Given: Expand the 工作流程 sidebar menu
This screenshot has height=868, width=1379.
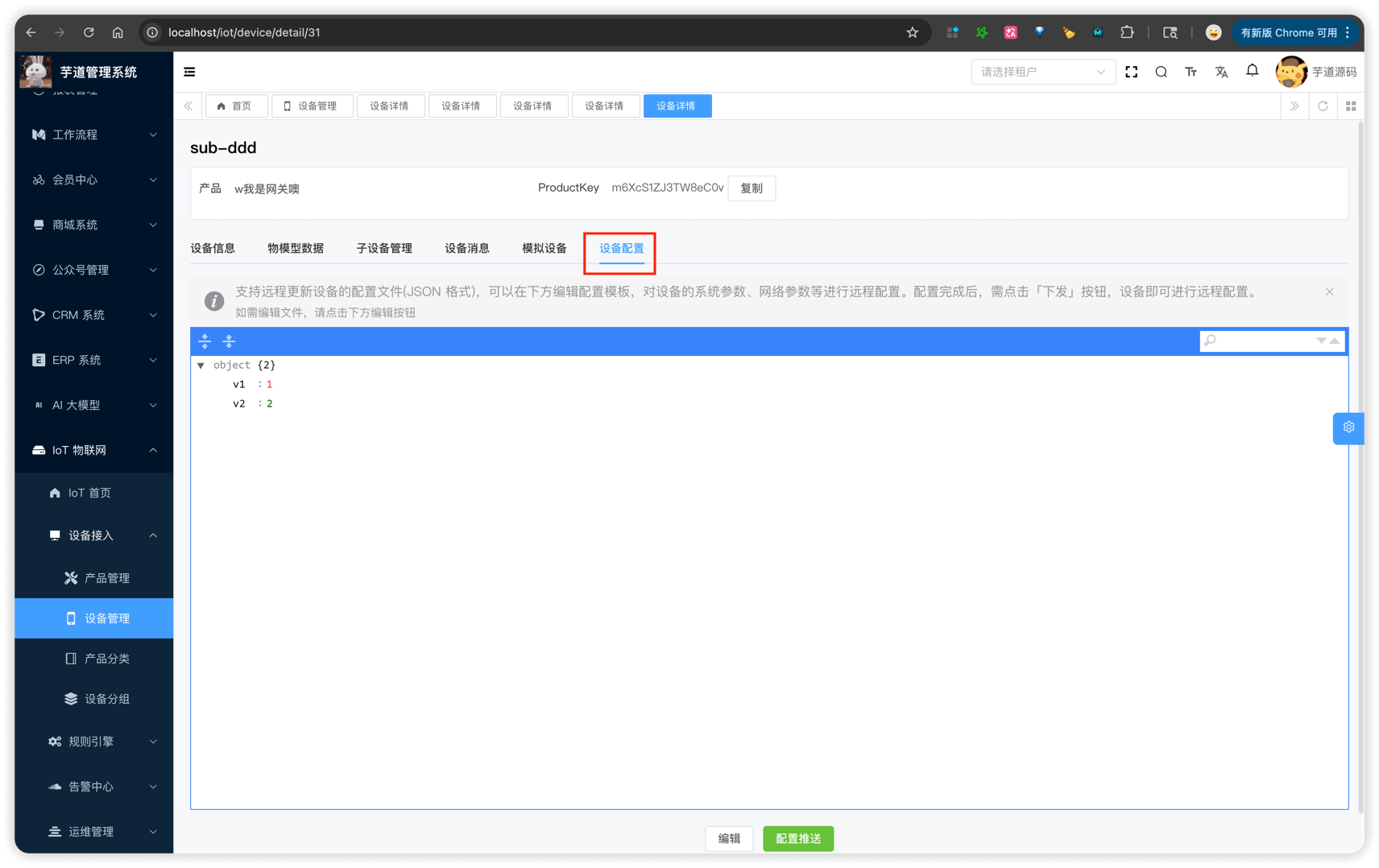Looking at the screenshot, I should (93, 134).
